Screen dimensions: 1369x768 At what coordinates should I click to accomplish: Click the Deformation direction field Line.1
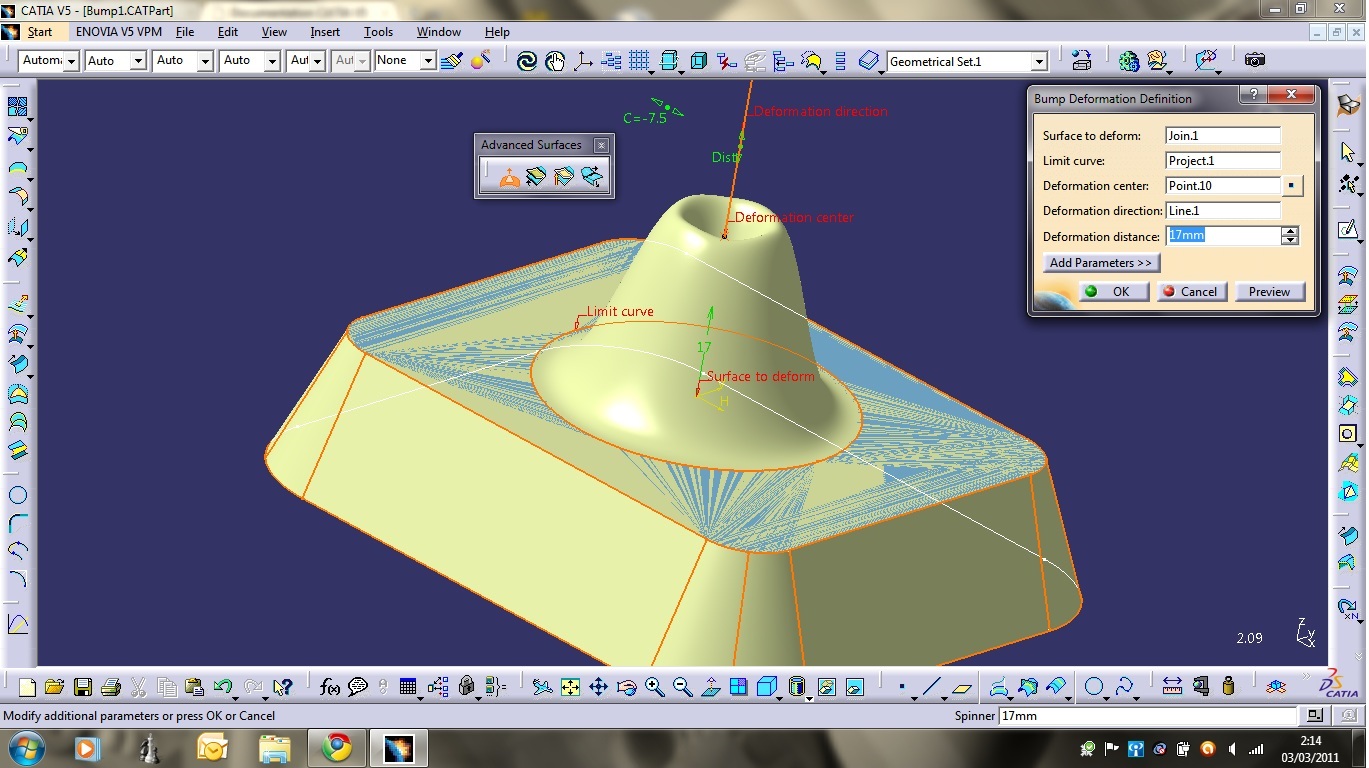pos(1223,211)
